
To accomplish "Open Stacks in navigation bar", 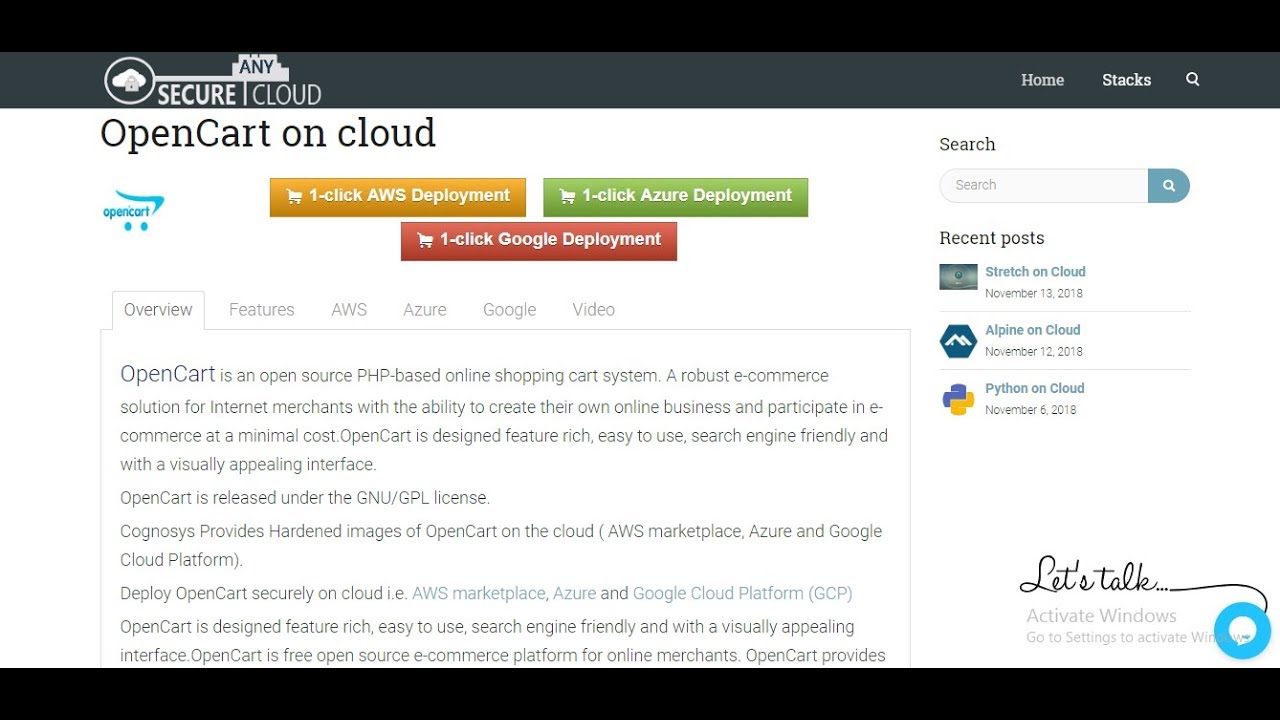I will (1126, 80).
